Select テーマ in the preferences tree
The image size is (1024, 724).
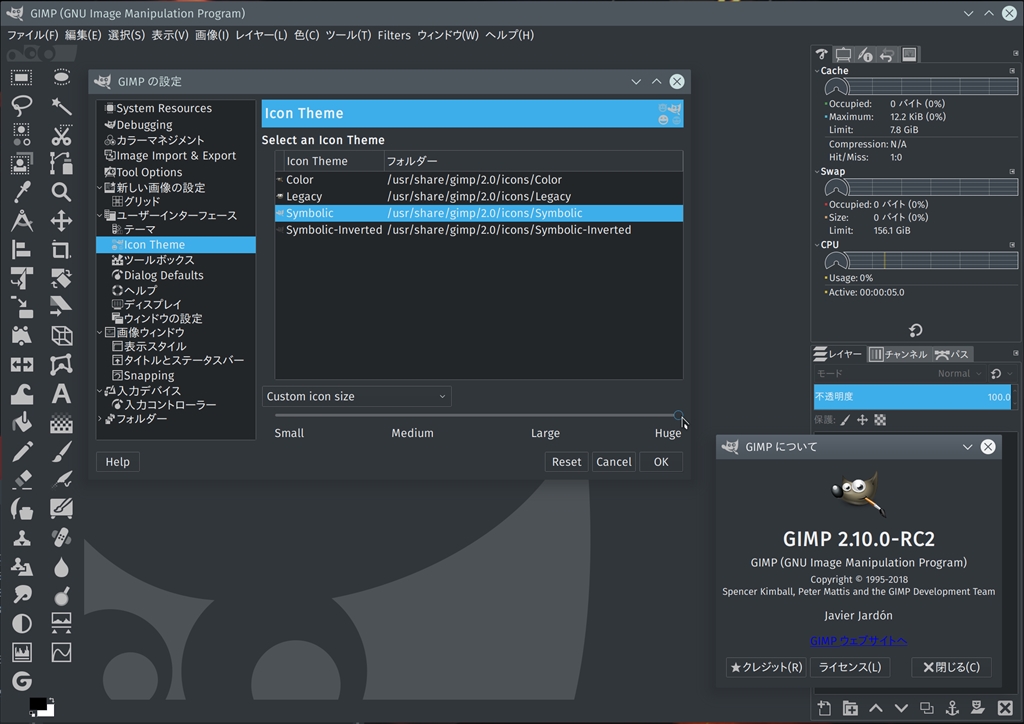pyautogui.click(x=139, y=229)
